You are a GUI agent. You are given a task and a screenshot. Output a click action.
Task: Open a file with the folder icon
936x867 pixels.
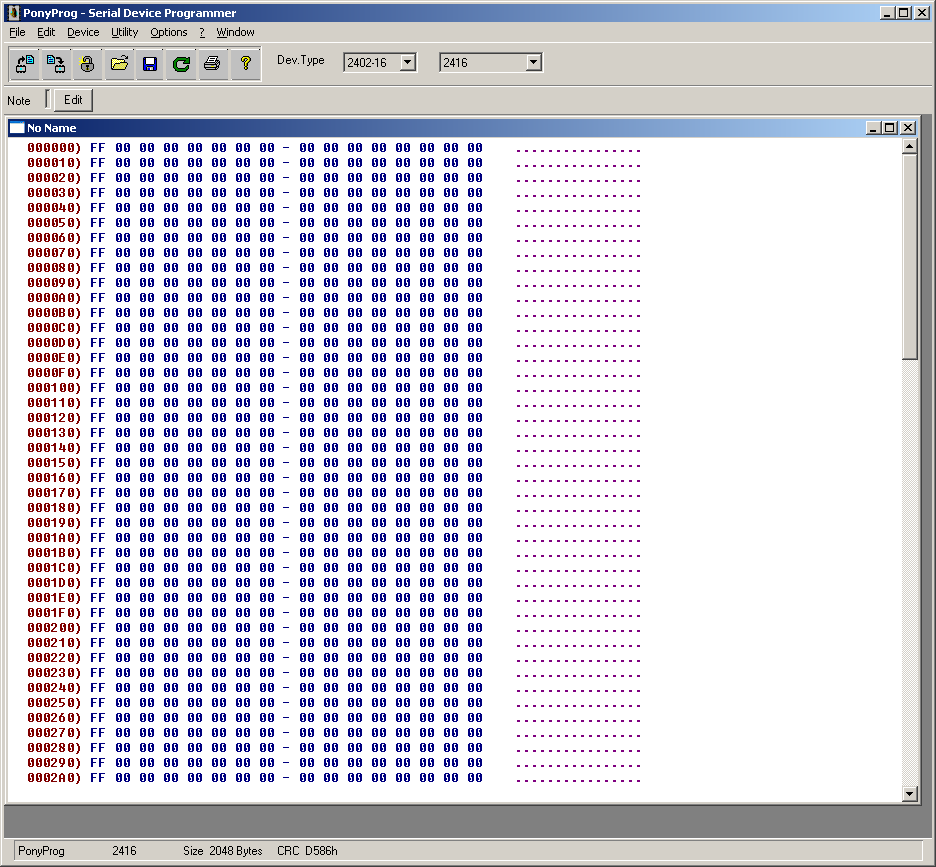[x=119, y=64]
